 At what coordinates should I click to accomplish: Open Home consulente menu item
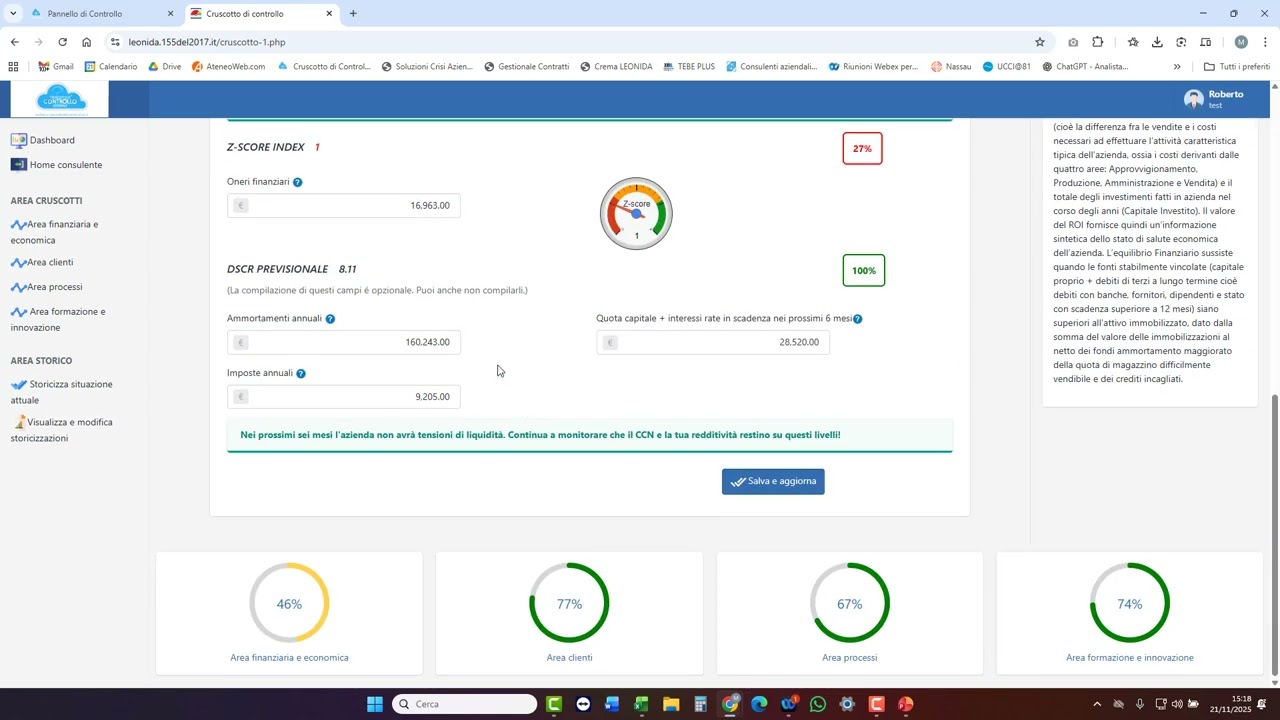point(65,165)
